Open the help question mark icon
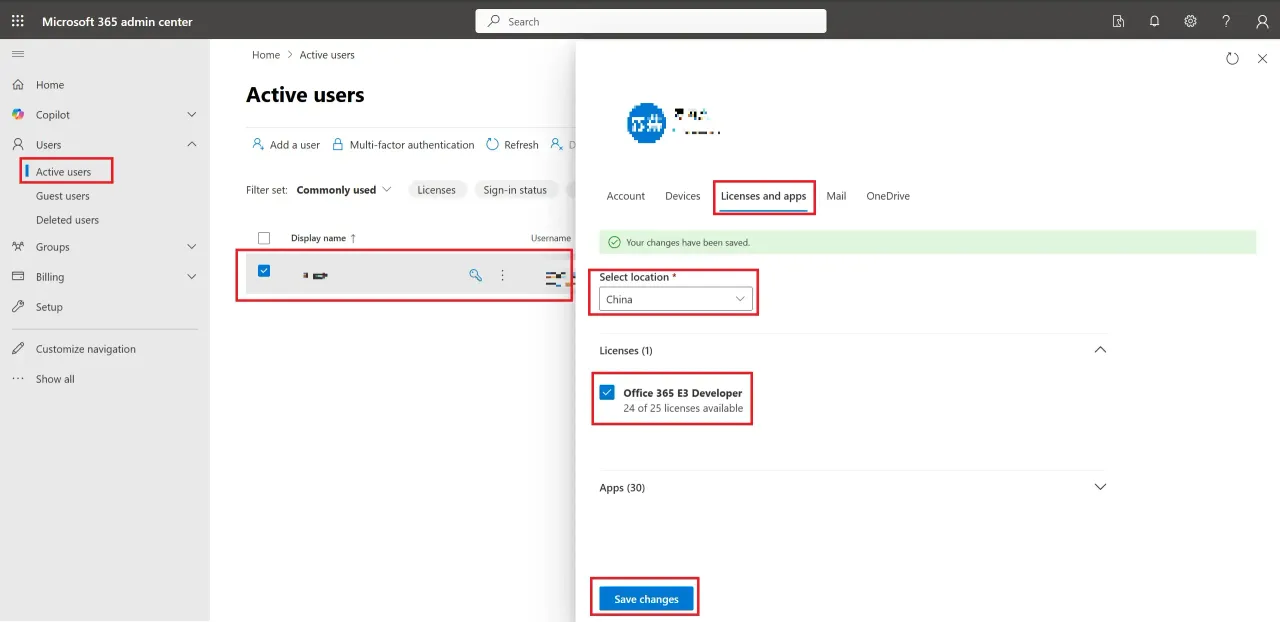 click(1226, 21)
